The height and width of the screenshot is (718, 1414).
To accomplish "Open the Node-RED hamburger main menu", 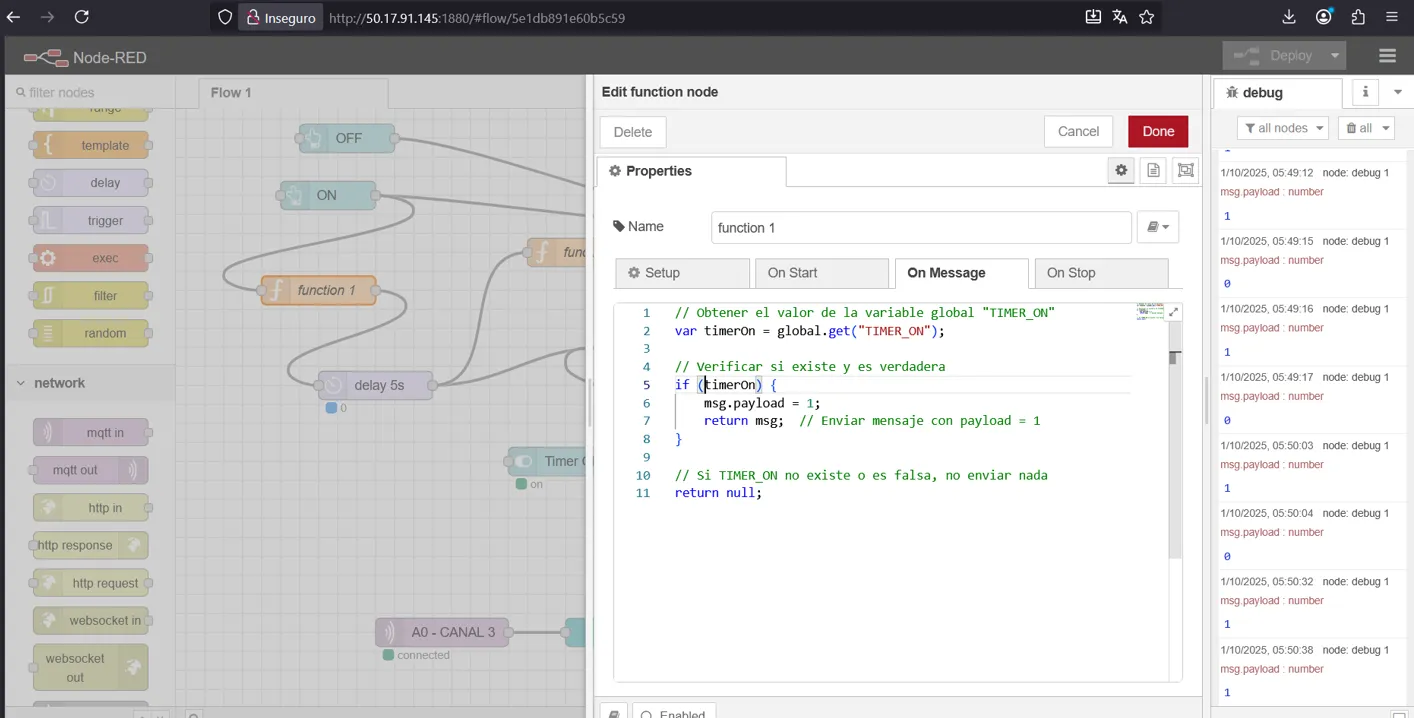I will point(1386,56).
